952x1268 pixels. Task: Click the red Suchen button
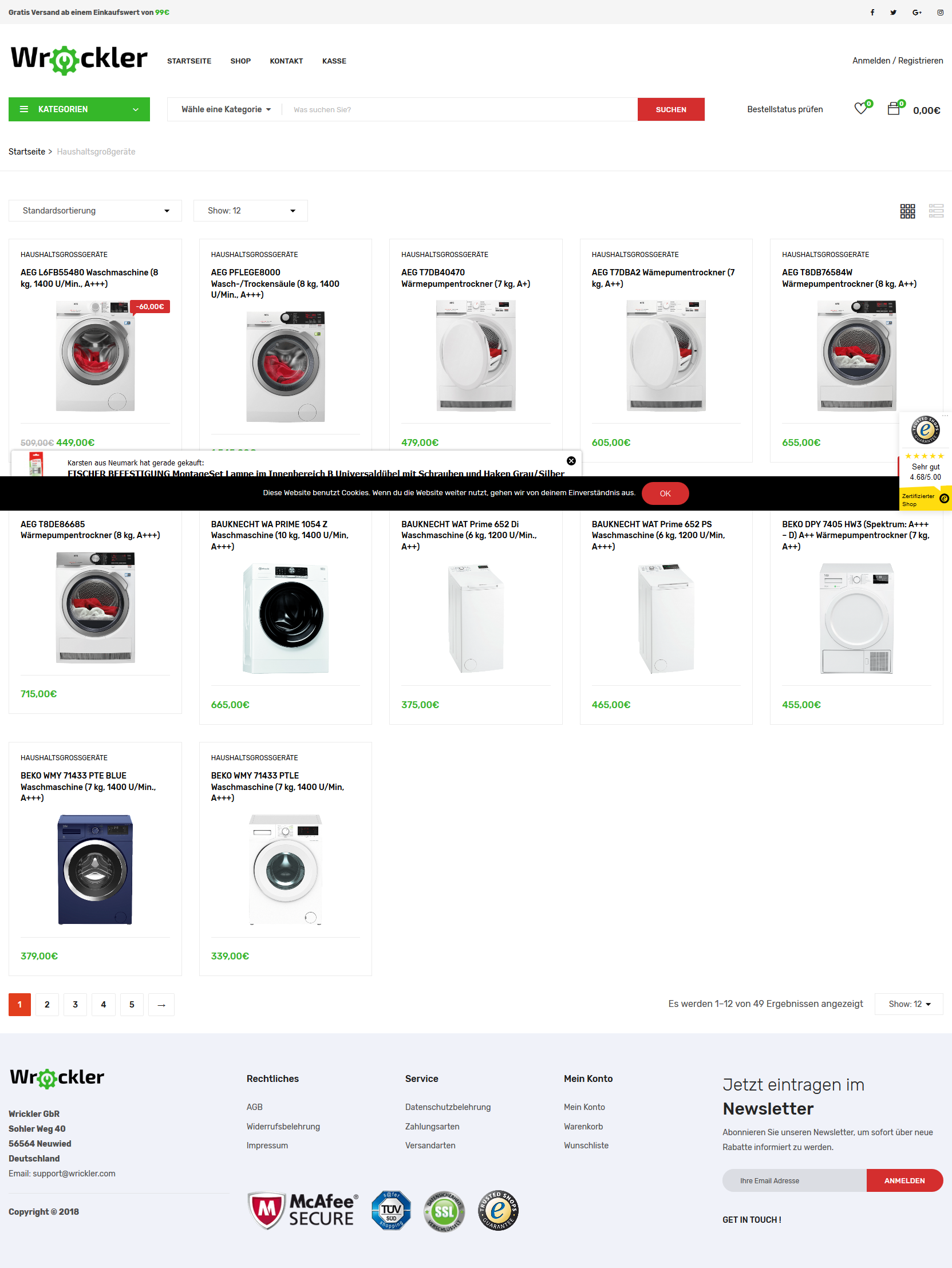(670, 109)
